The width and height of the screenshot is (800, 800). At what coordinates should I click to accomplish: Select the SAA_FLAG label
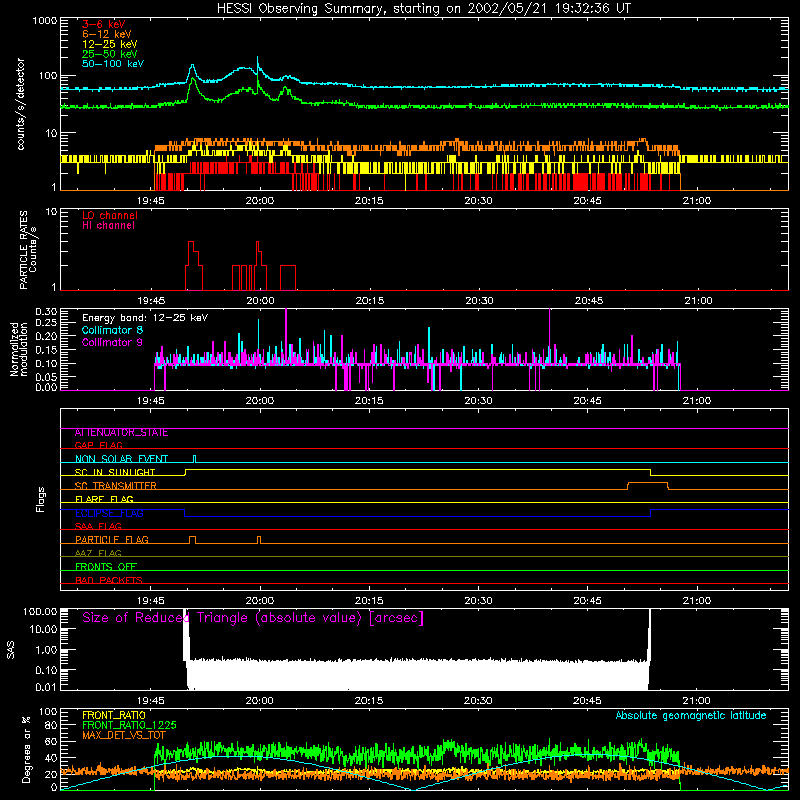(98, 527)
